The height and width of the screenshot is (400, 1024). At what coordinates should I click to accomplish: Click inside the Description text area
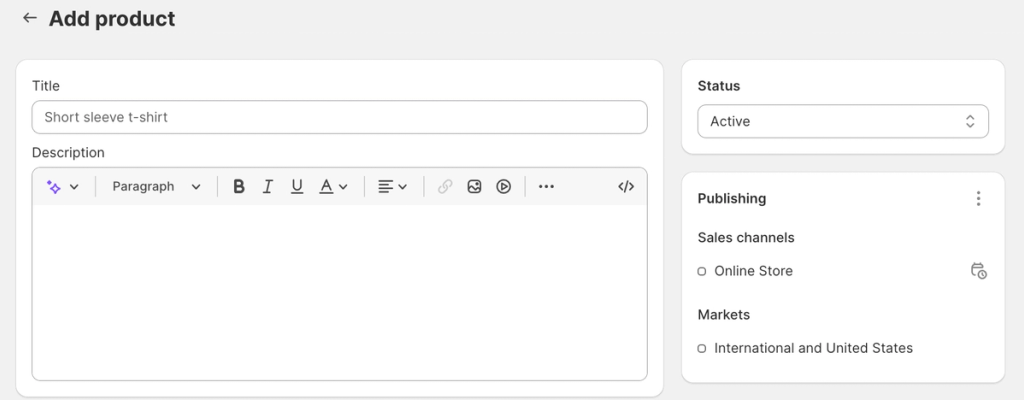coord(340,292)
